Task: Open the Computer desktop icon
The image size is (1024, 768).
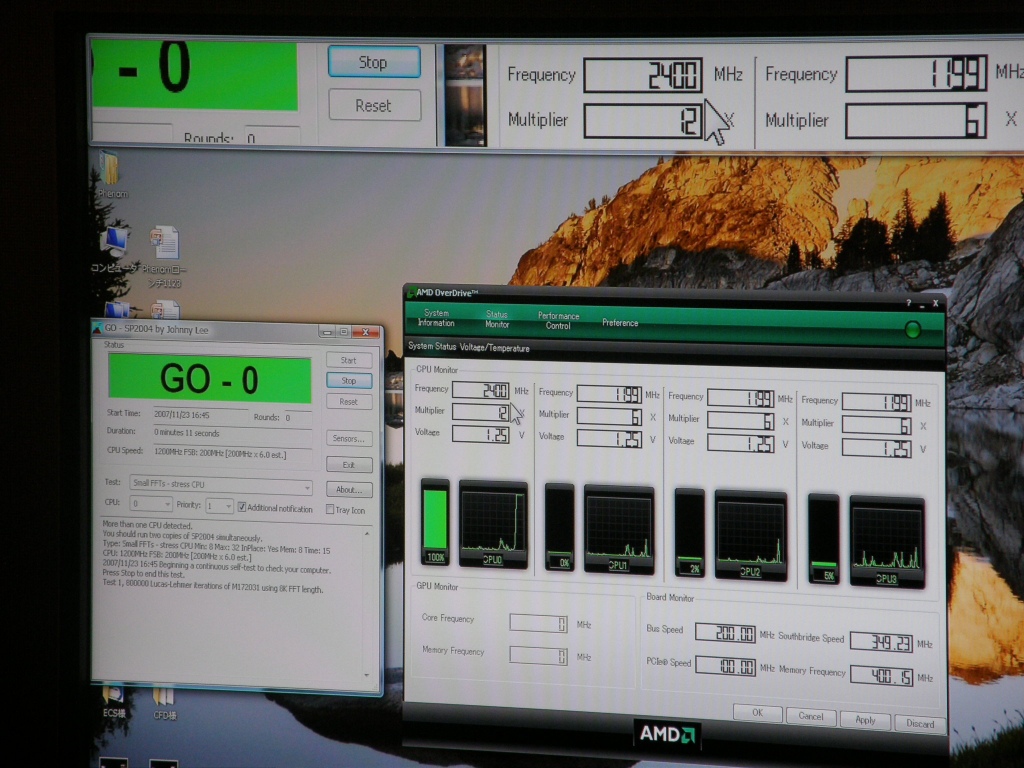Action: click(x=114, y=243)
